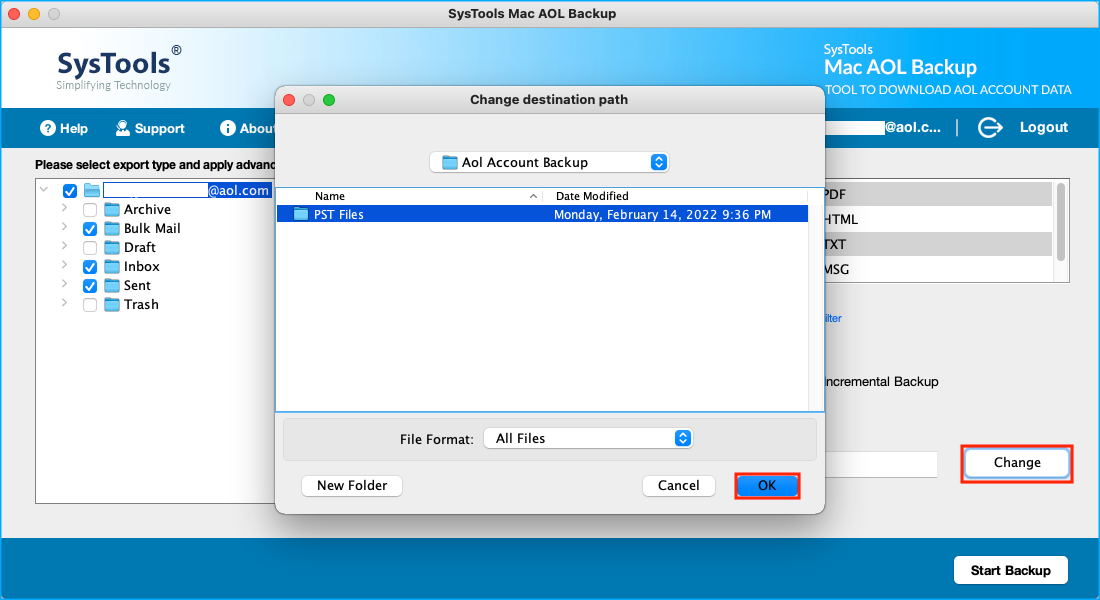Click the Change destination button

point(1017,462)
